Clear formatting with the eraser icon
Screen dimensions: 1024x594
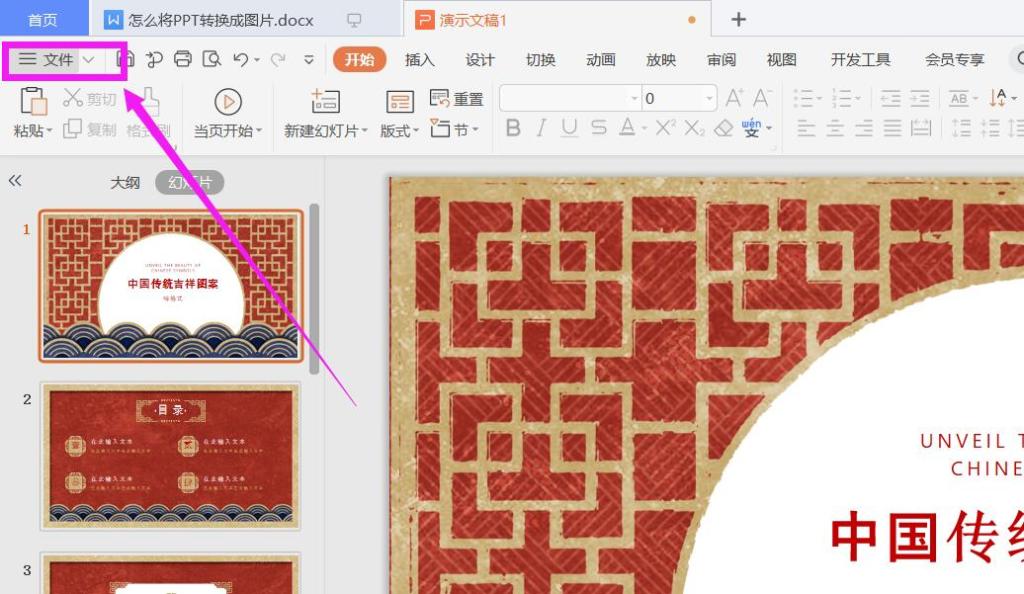pos(723,128)
